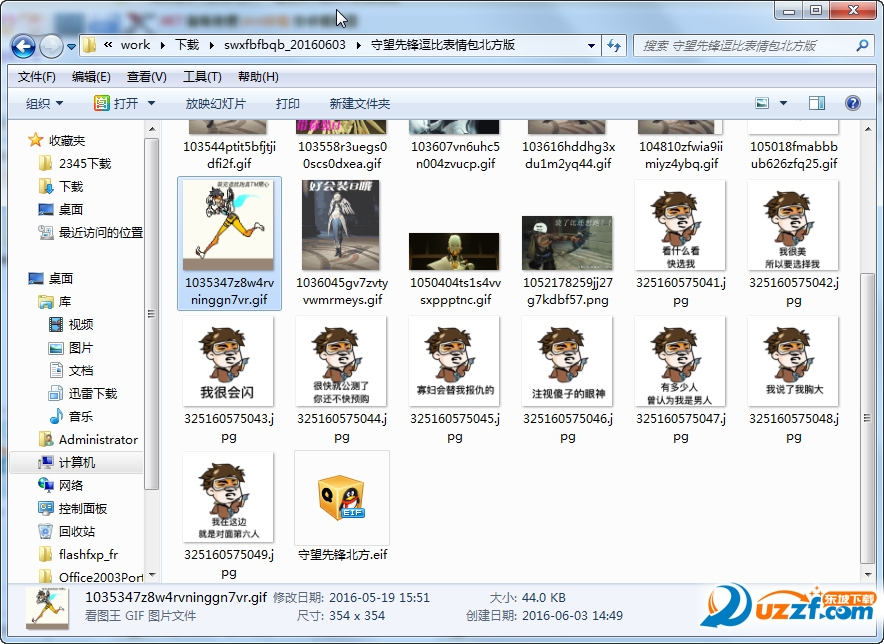Focus the search box for this folder

click(x=744, y=46)
